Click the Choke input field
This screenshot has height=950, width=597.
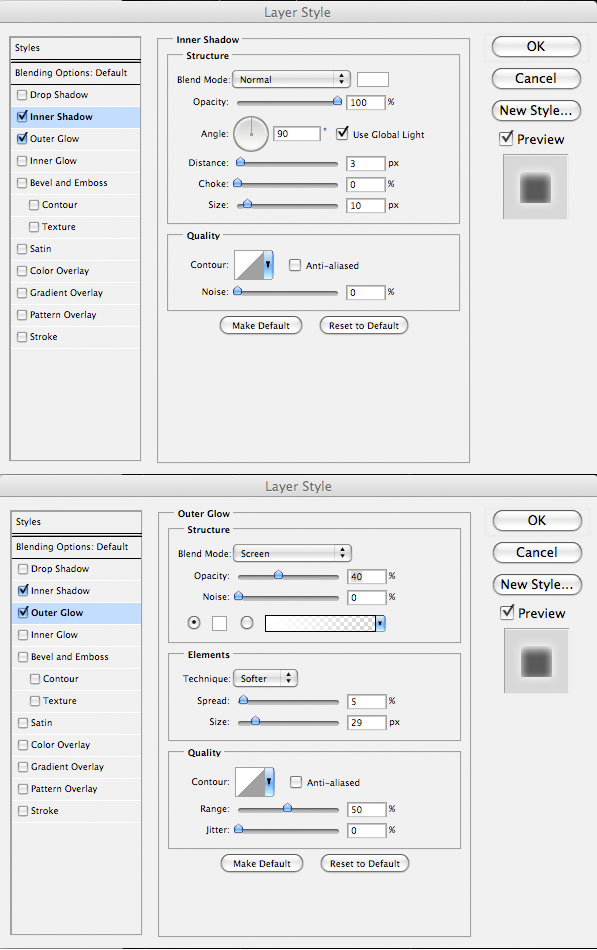366,184
